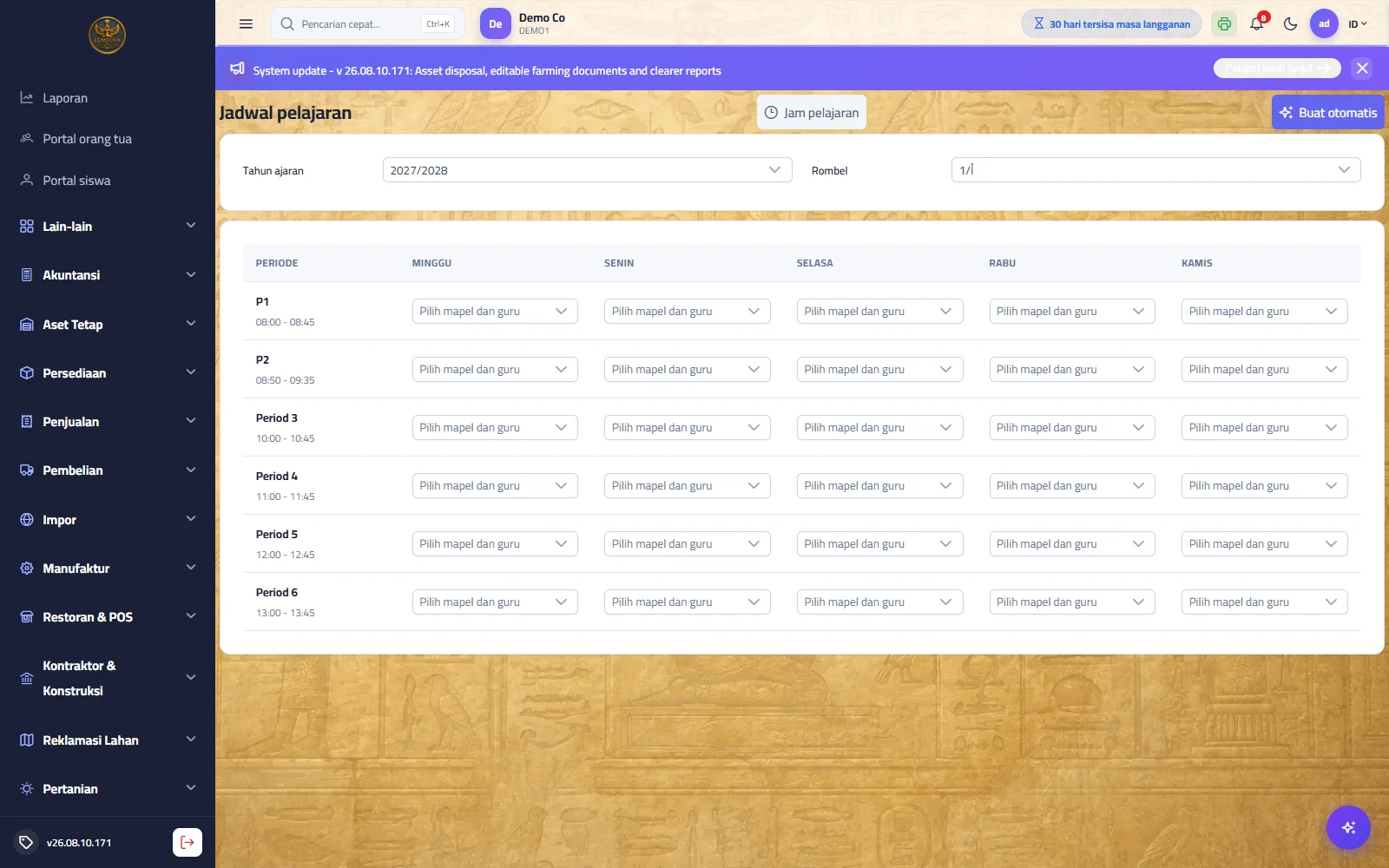Expand the Lain-lain menu
Screen dimensions: 1389x868
108,227
